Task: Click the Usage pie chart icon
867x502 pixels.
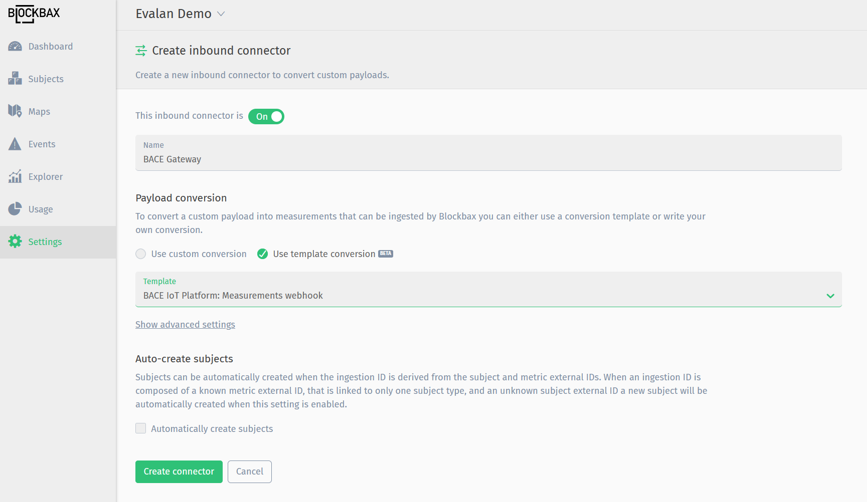Action: click(15, 209)
